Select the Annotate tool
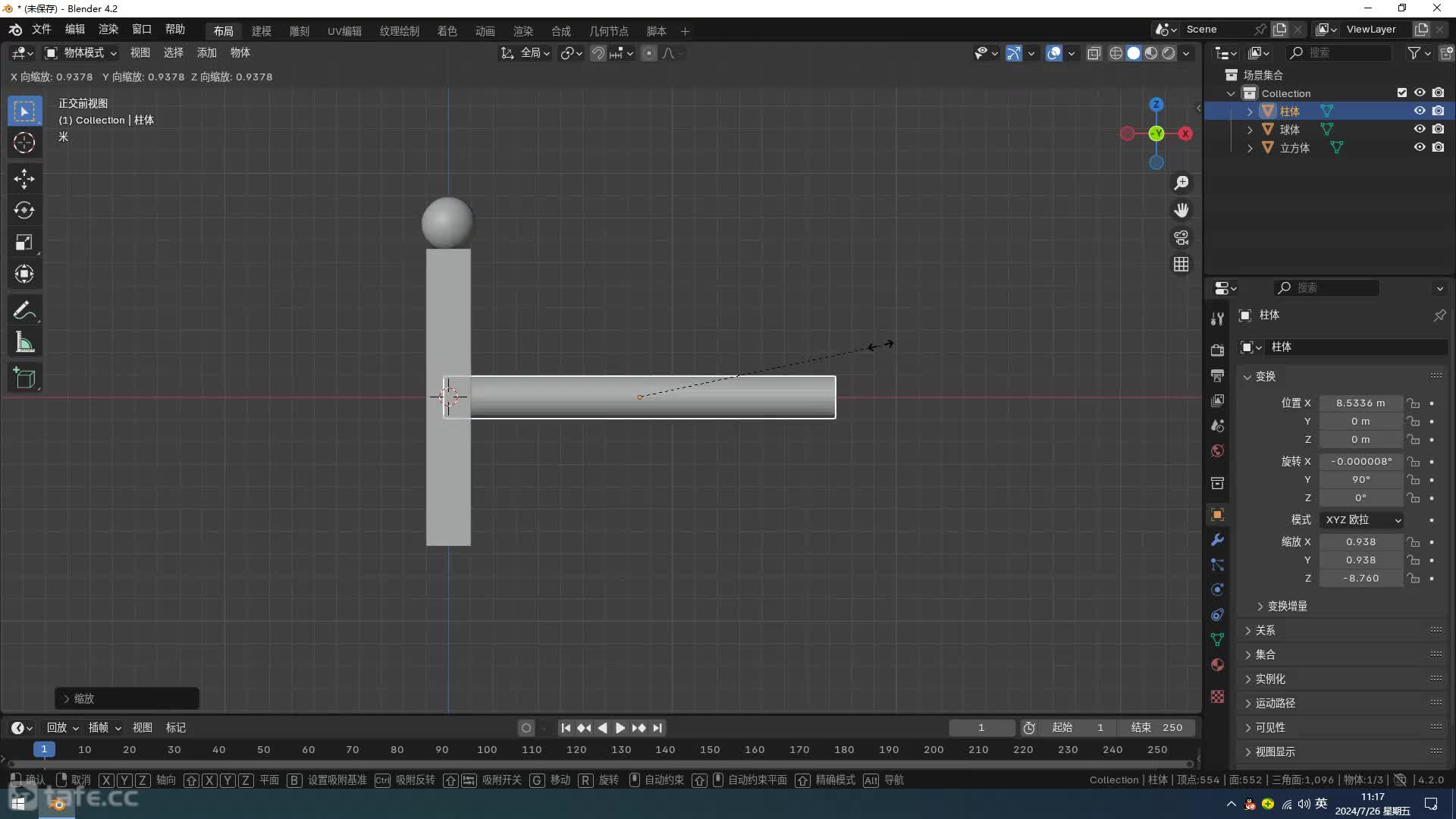Viewport: 1456px width, 819px height. point(24,311)
